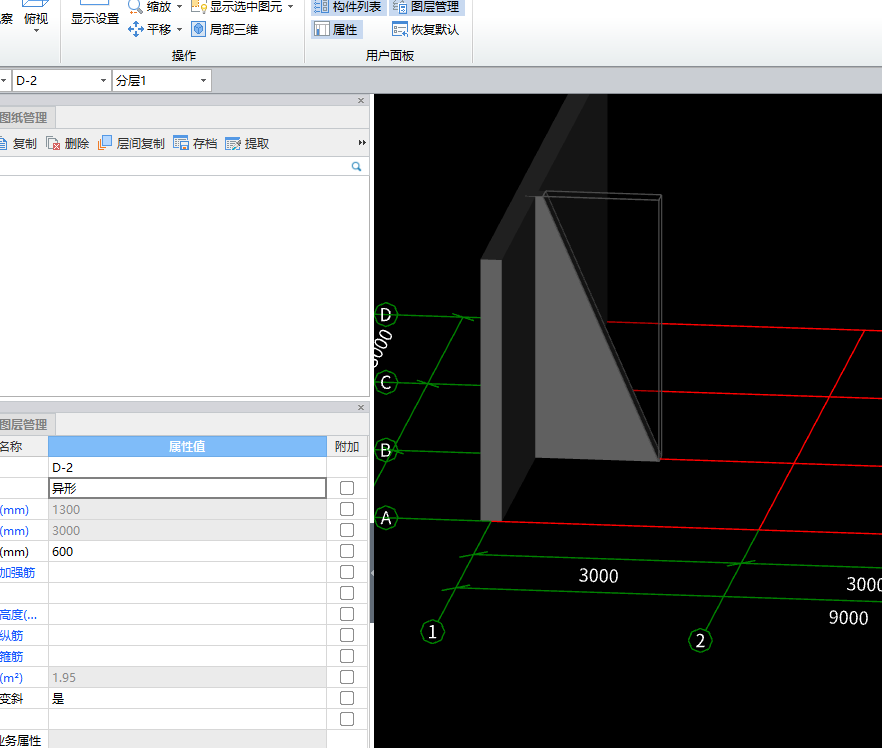Select the 平移 pan tool
Image resolution: width=882 pixels, height=748 pixels.
coord(137,29)
